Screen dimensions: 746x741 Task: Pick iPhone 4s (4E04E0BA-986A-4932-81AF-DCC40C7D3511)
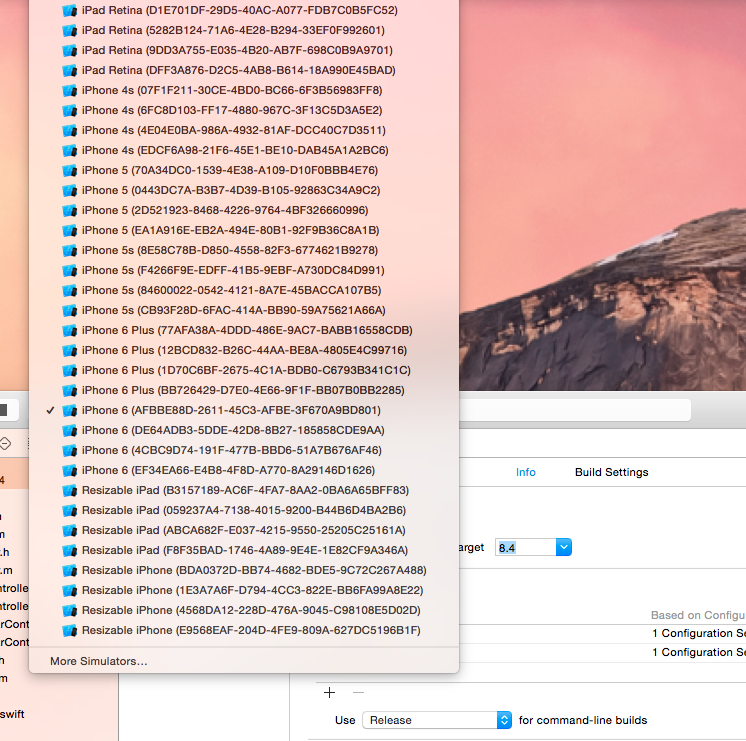point(244,130)
